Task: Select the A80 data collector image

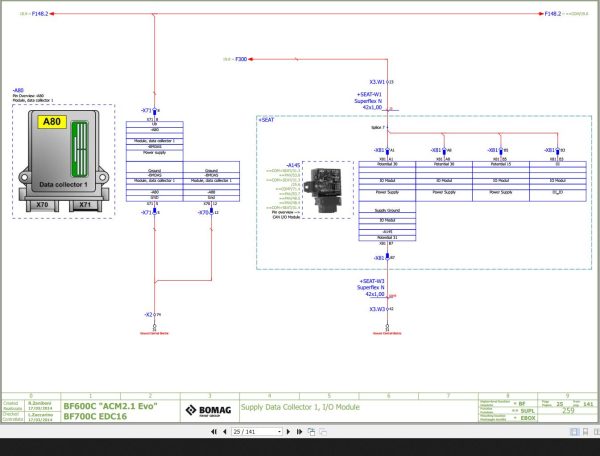Action: [64, 161]
